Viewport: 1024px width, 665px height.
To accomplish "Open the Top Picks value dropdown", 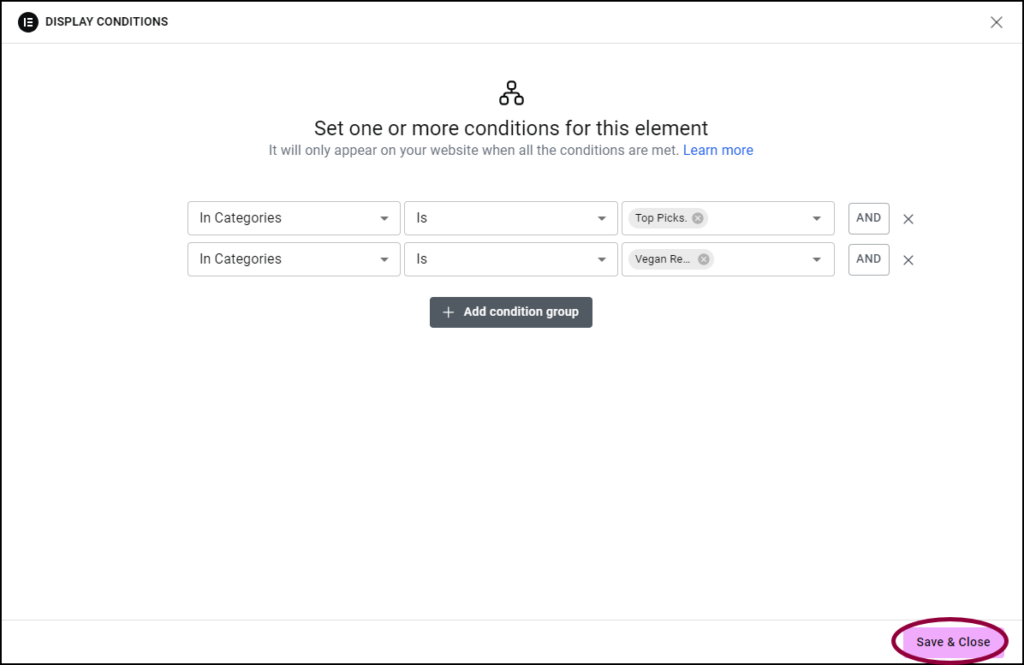I will (816, 217).
